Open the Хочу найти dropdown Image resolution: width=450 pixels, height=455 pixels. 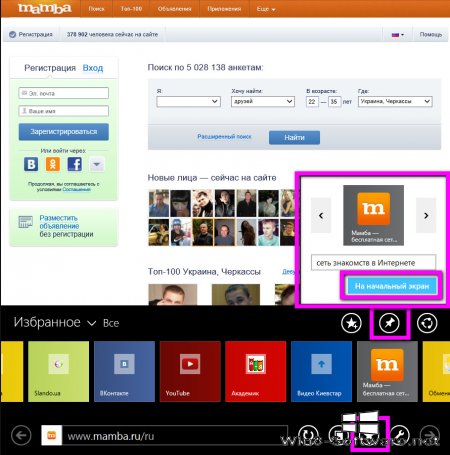pyautogui.click(x=263, y=101)
